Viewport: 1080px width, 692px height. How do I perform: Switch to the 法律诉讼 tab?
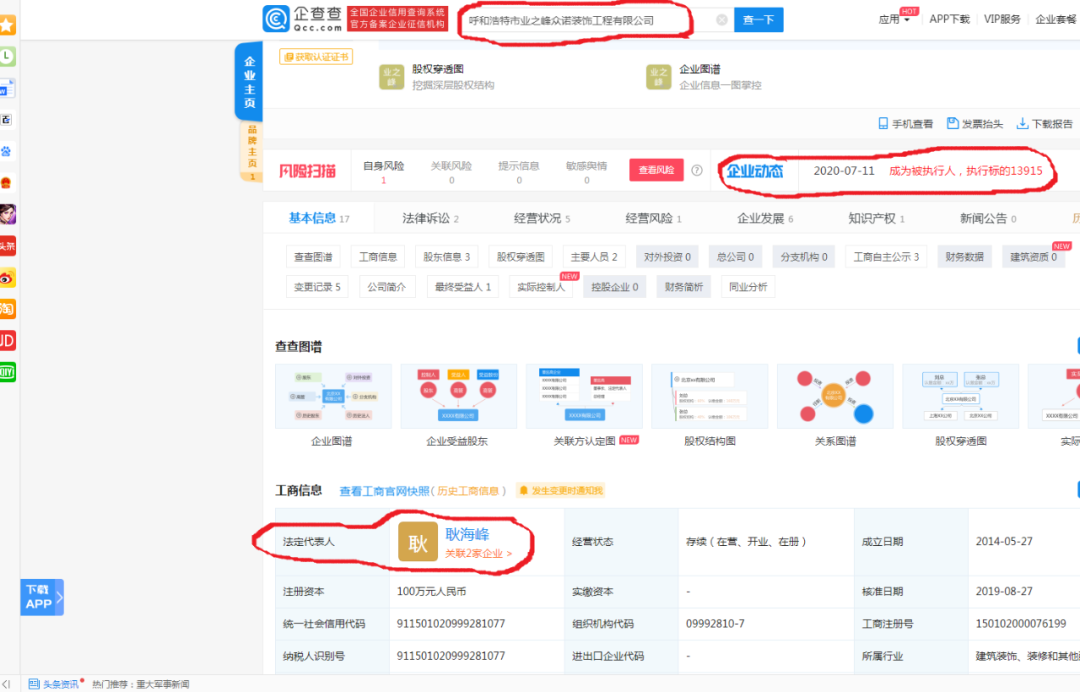[430, 218]
